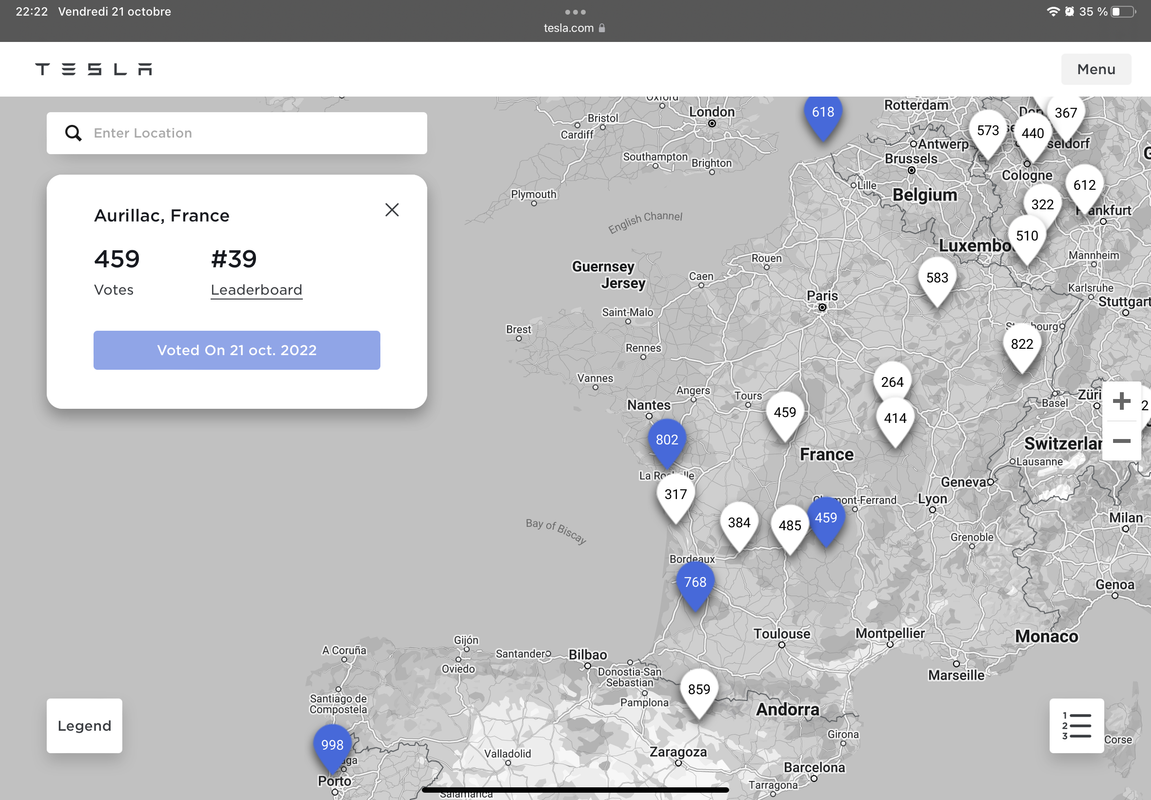Click the Belgium label on the map
This screenshot has height=800, width=1151.
click(x=925, y=194)
